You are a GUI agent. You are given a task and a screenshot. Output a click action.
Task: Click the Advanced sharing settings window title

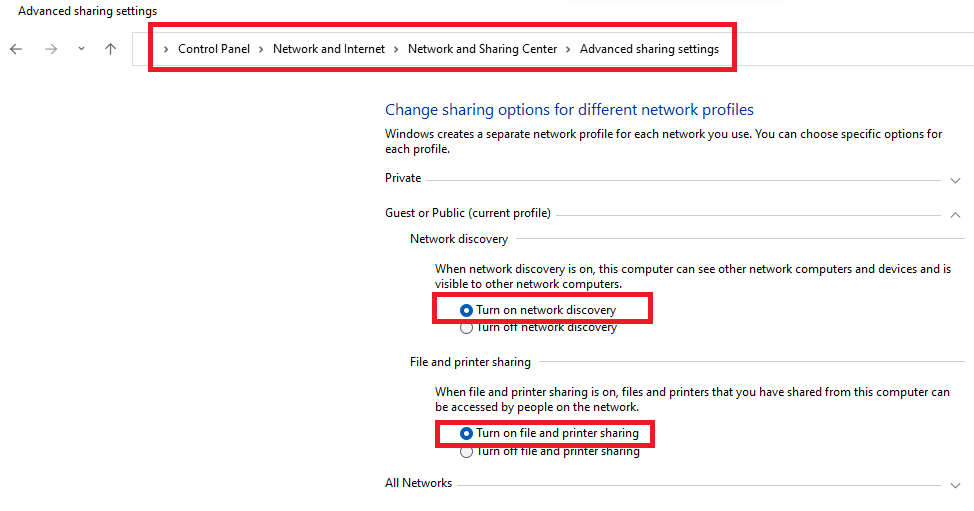pyautogui.click(x=88, y=11)
